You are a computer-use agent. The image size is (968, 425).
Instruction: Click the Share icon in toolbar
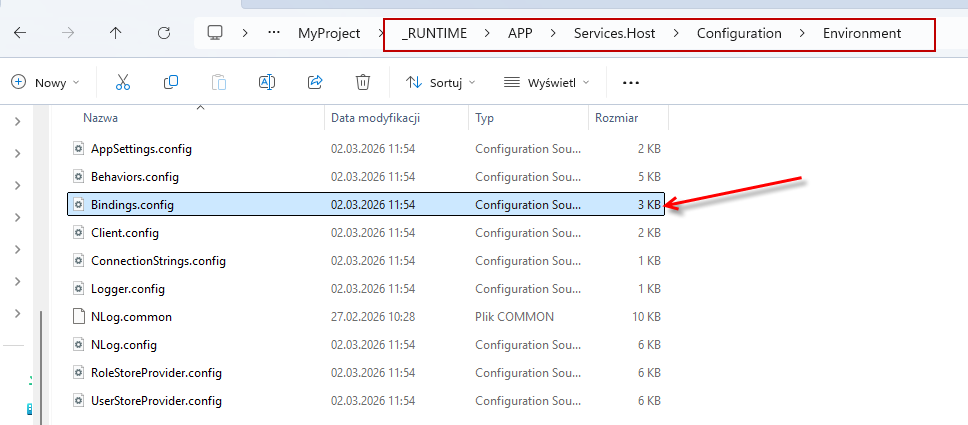coord(315,82)
